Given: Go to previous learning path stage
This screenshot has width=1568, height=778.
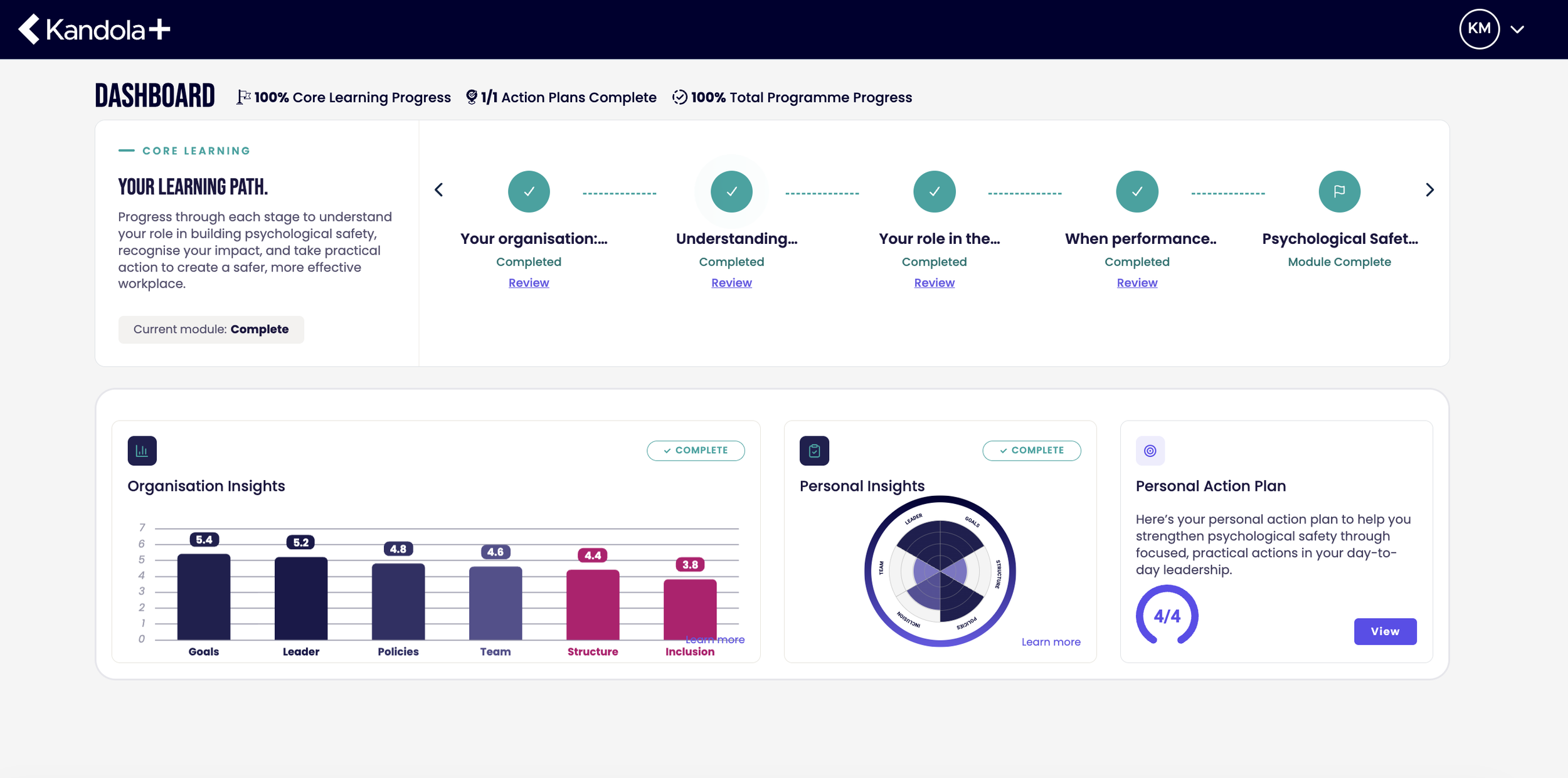Looking at the screenshot, I should coord(439,190).
